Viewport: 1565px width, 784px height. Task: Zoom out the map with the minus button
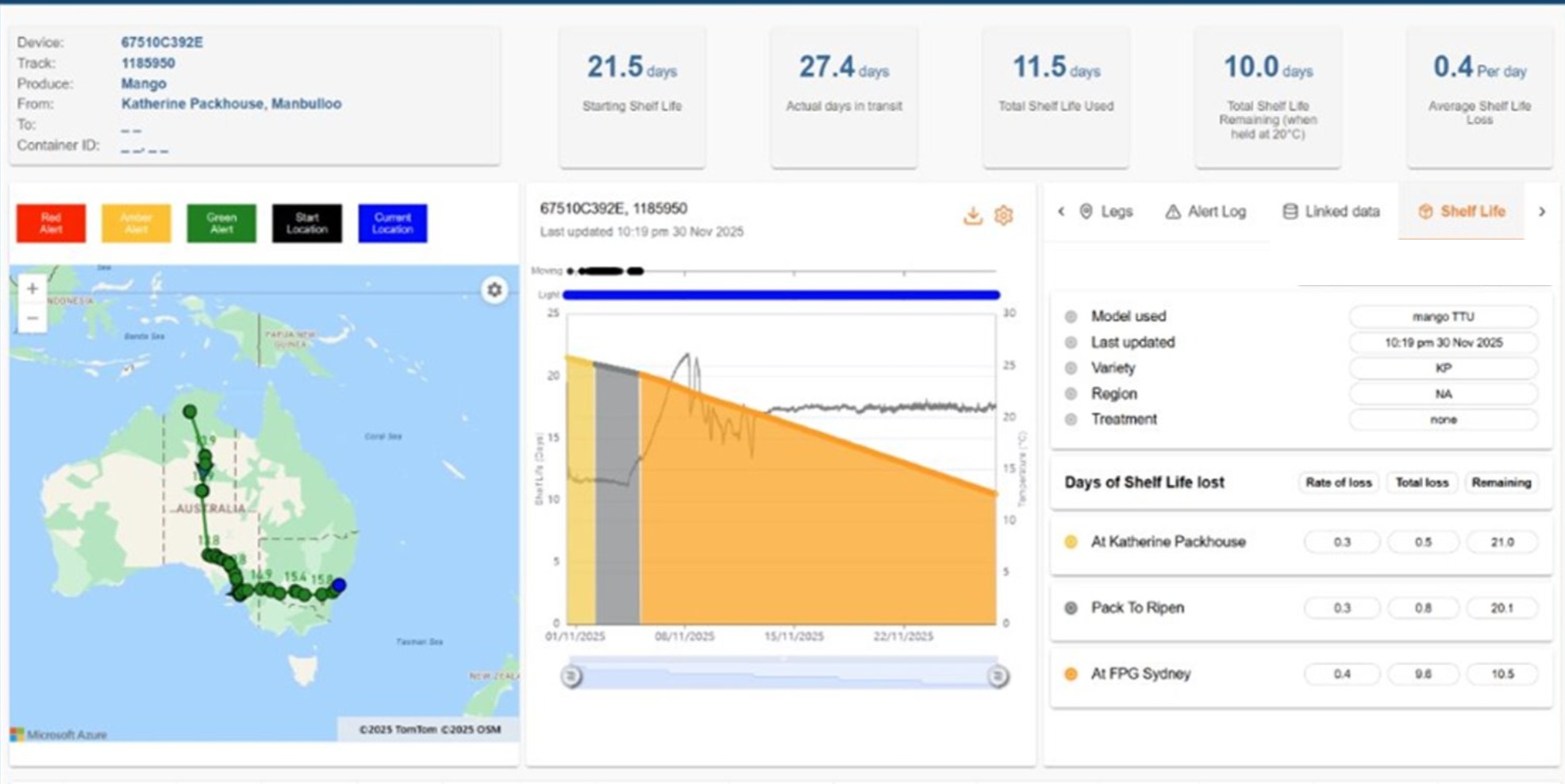pos(32,318)
